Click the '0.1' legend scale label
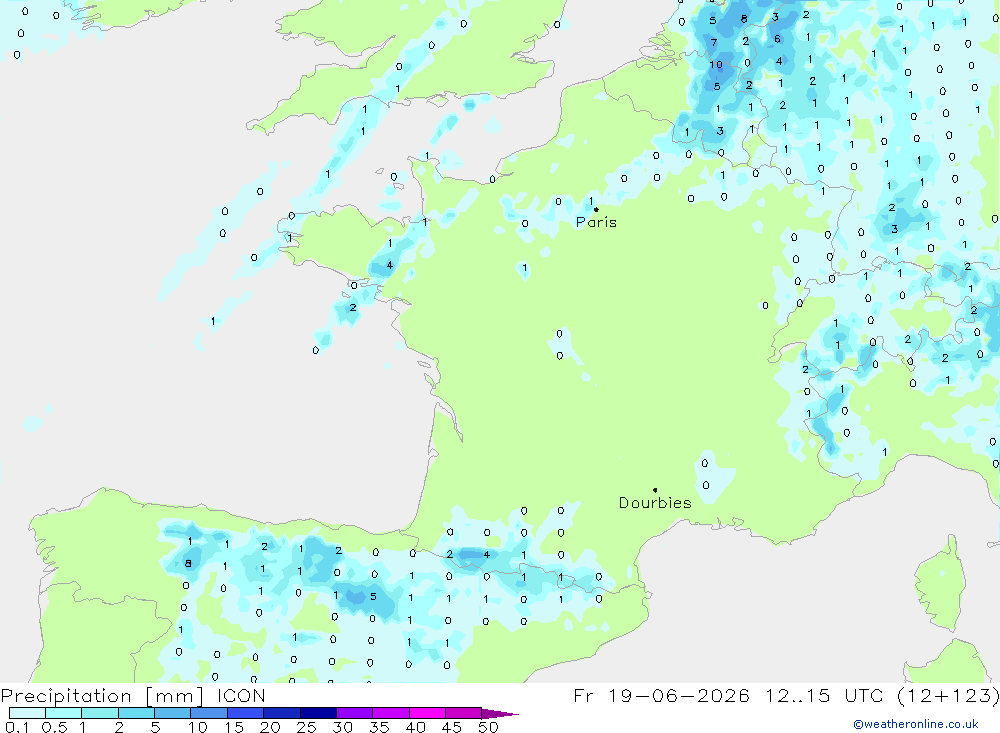Image resolution: width=1000 pixels, height=733 pixels. pos(18,727)
